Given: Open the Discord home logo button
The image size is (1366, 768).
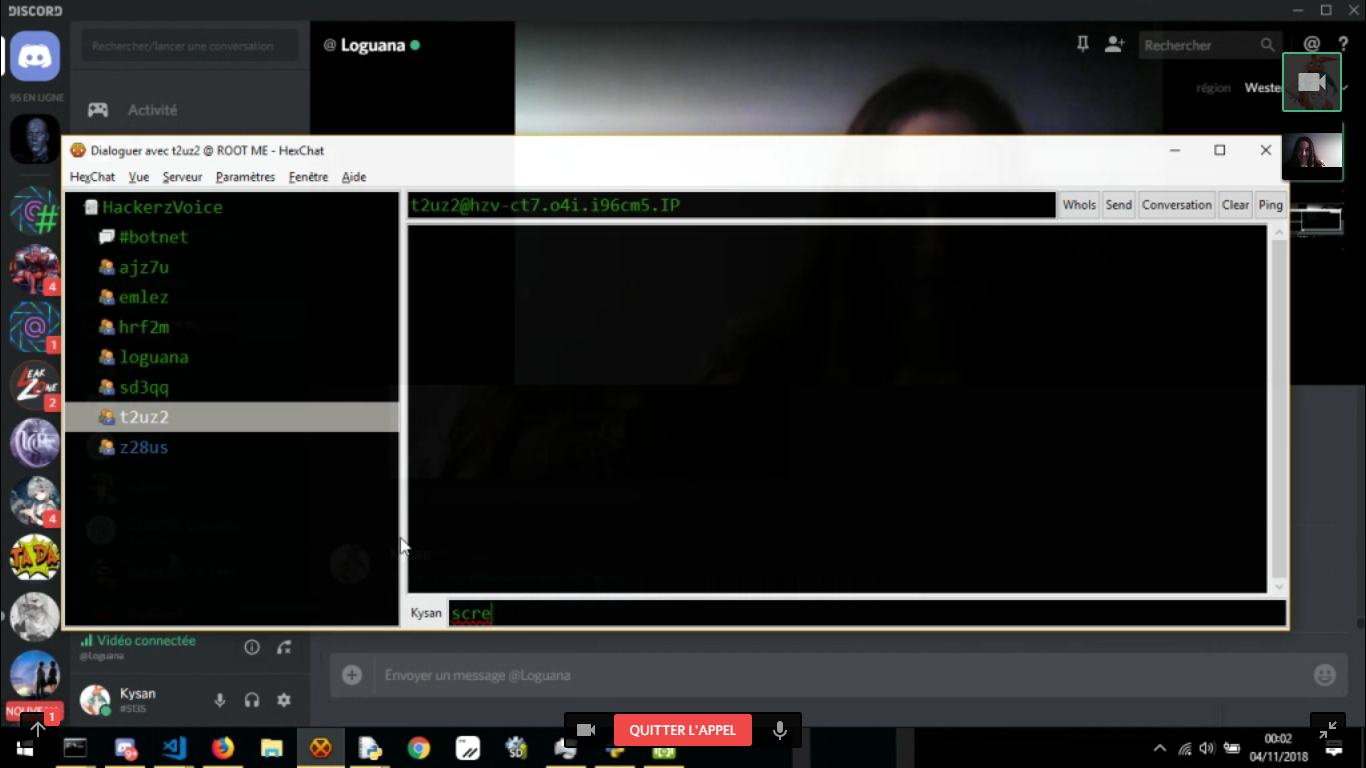Looking at the screenshot, I should pyautogui.click(x=35, y=56).
